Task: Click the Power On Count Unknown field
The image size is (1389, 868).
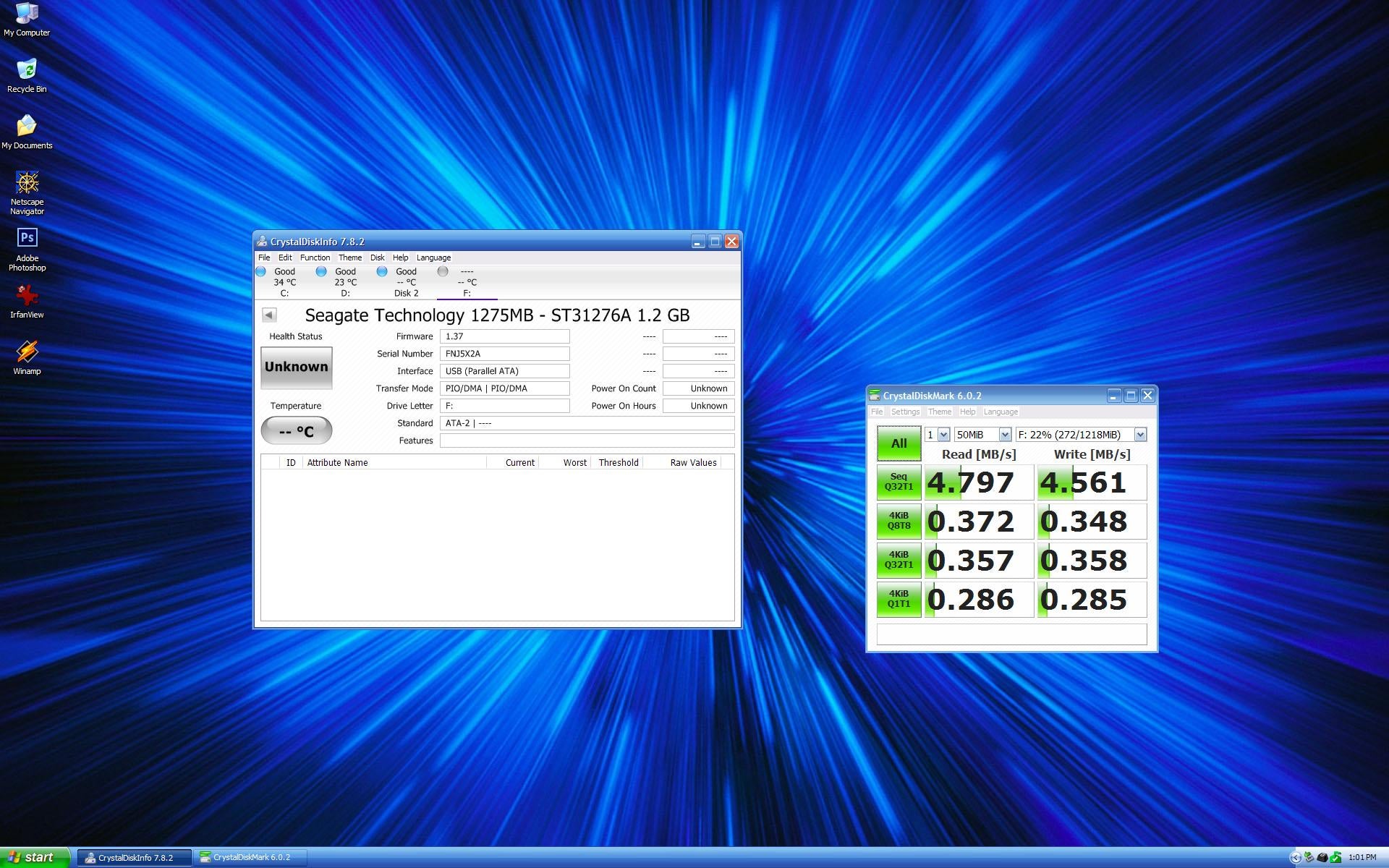Action: pos(698,388)
